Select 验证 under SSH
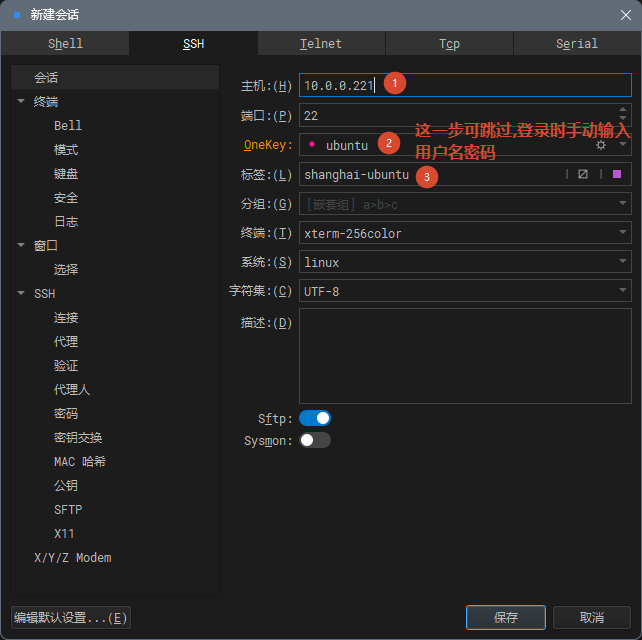The height and width of the screenshot is (640, 642). click(66, 365)
